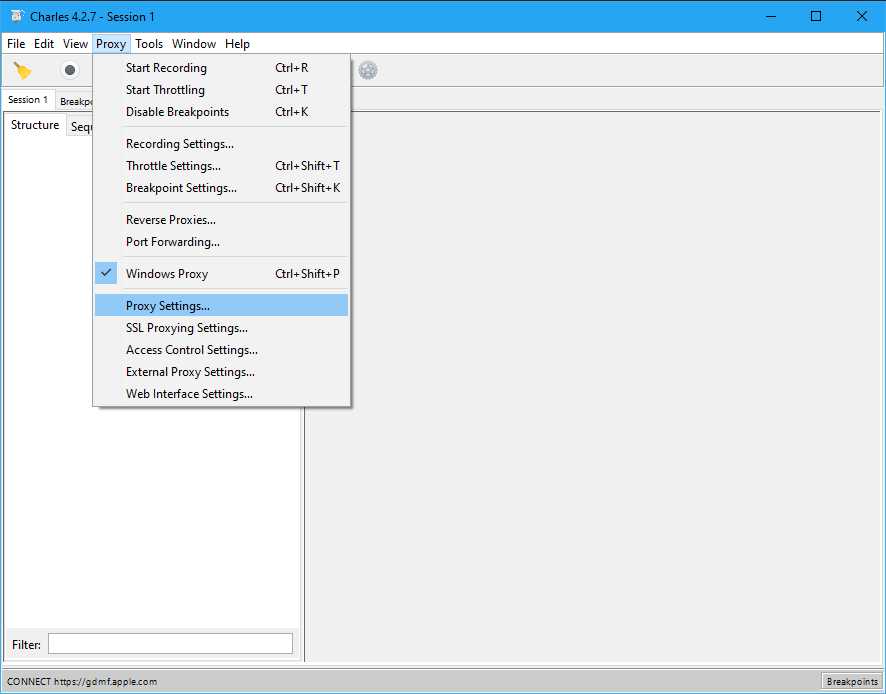Screen dimensions: 886x694
Task: Click the Breakpoints status bar button
Action: [x=852, y=682]
